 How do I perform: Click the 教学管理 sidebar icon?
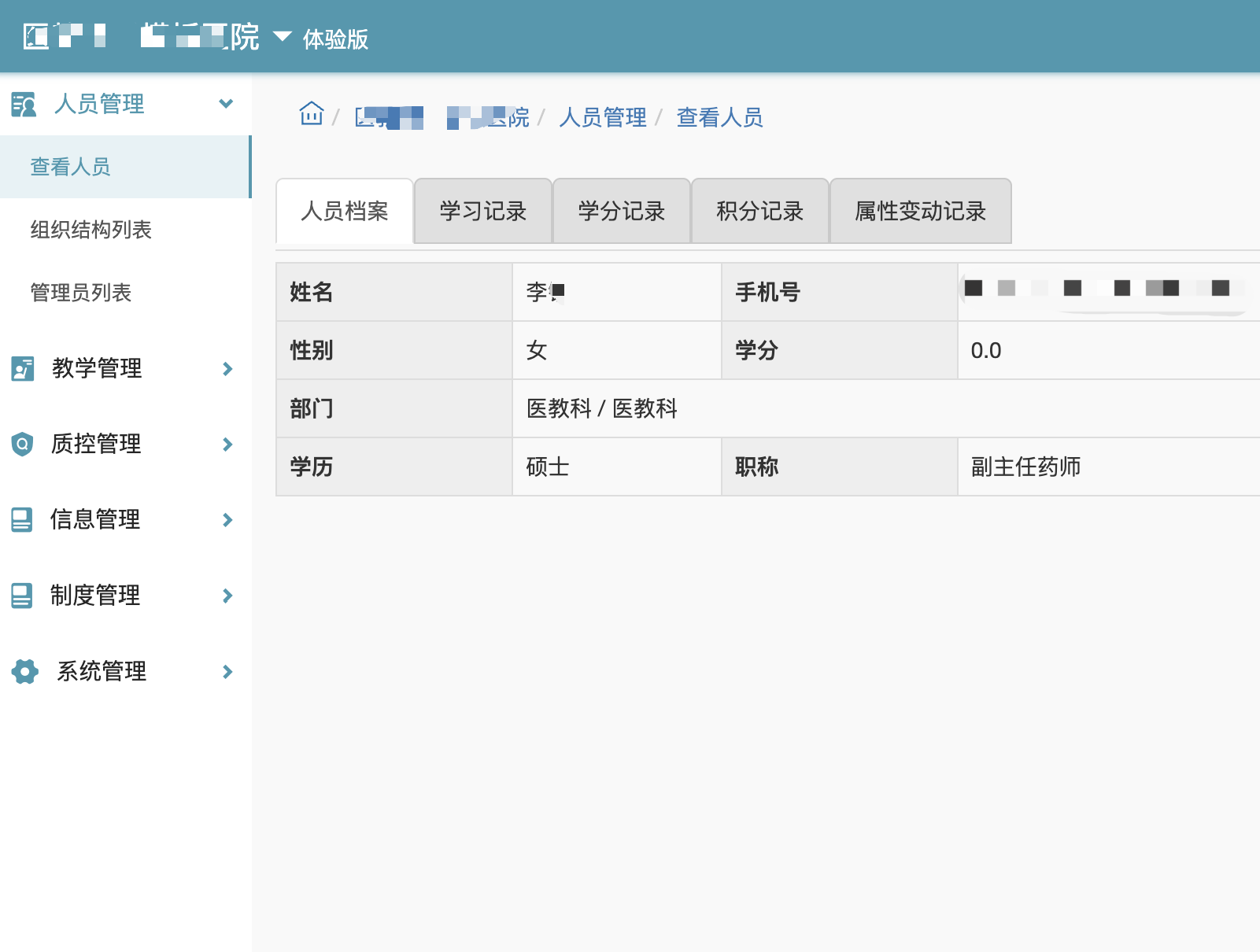[23, 368]
